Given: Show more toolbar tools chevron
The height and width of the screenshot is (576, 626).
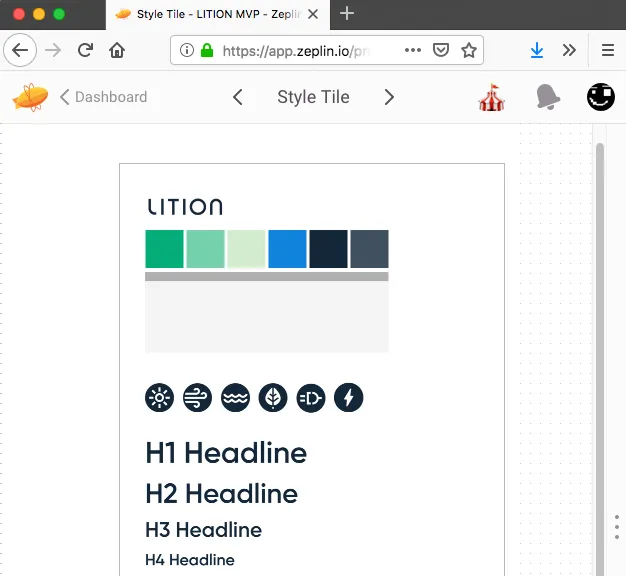Looking at the screenshot, I should coord(569,50).
